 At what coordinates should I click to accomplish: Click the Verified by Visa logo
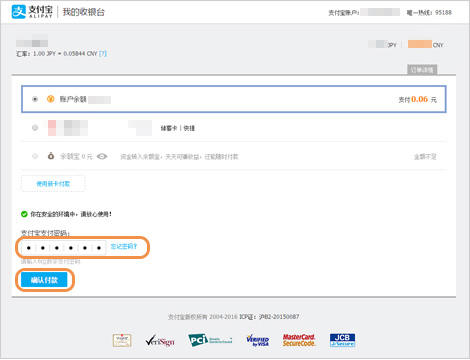pyautogui.click(x=257, y=340)
